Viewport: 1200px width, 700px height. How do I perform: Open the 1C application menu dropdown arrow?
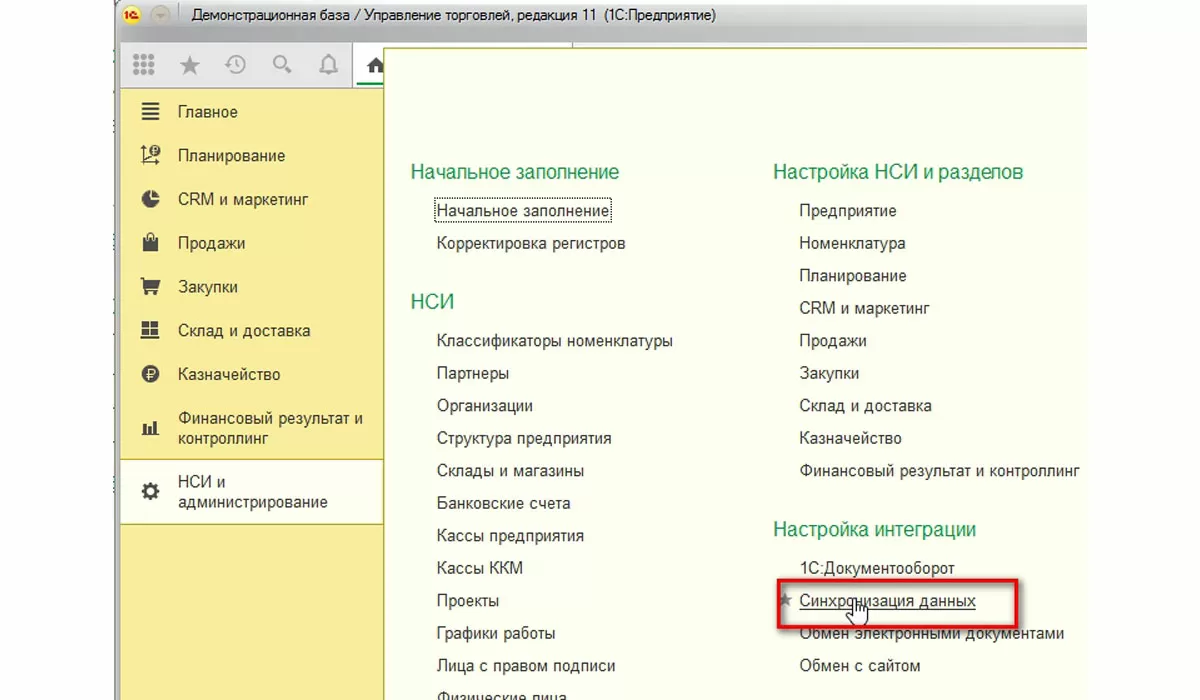[160, 16]
